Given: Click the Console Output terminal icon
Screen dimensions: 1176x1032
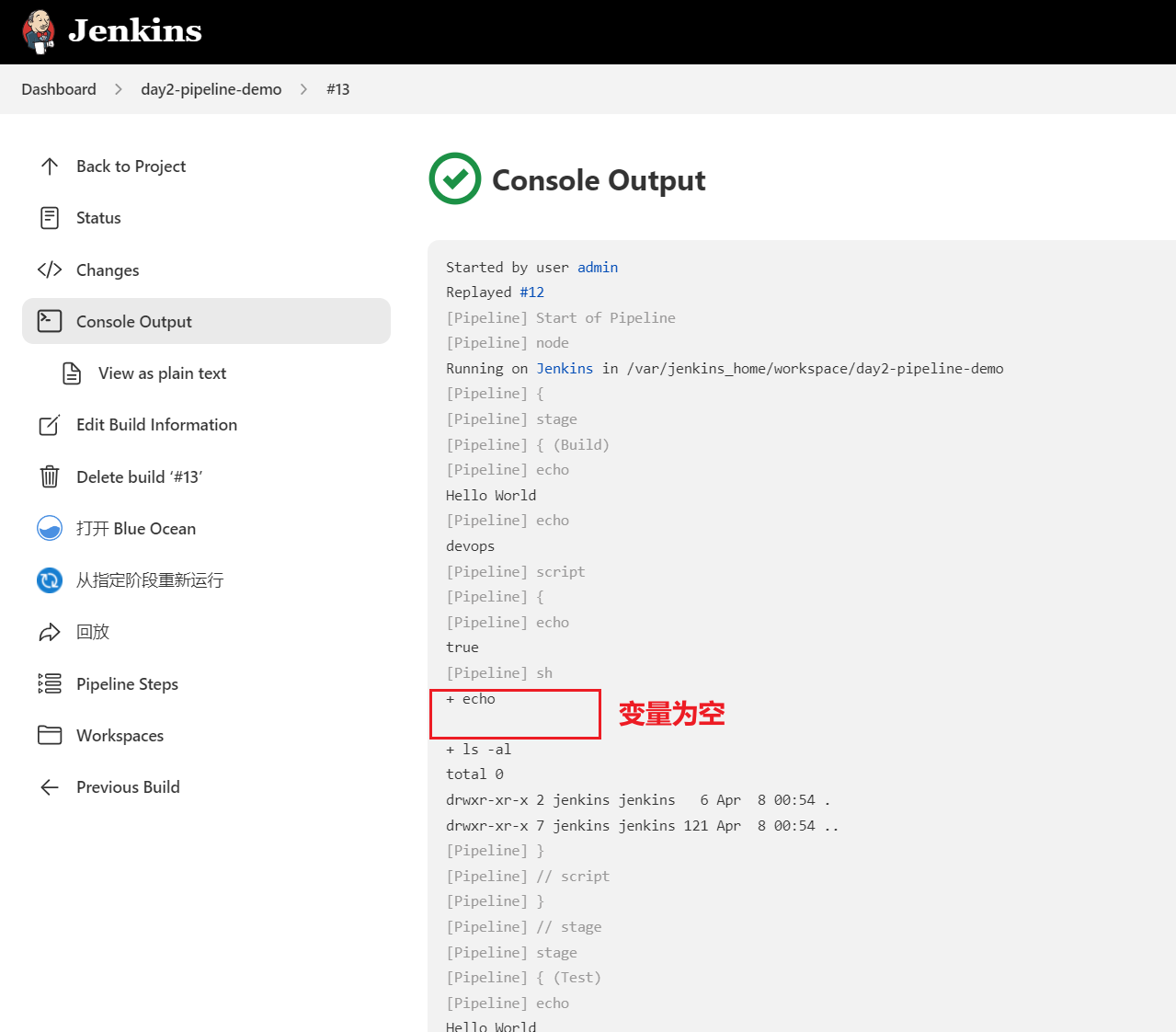Looking at the screenshot, I should pos(50,321).
